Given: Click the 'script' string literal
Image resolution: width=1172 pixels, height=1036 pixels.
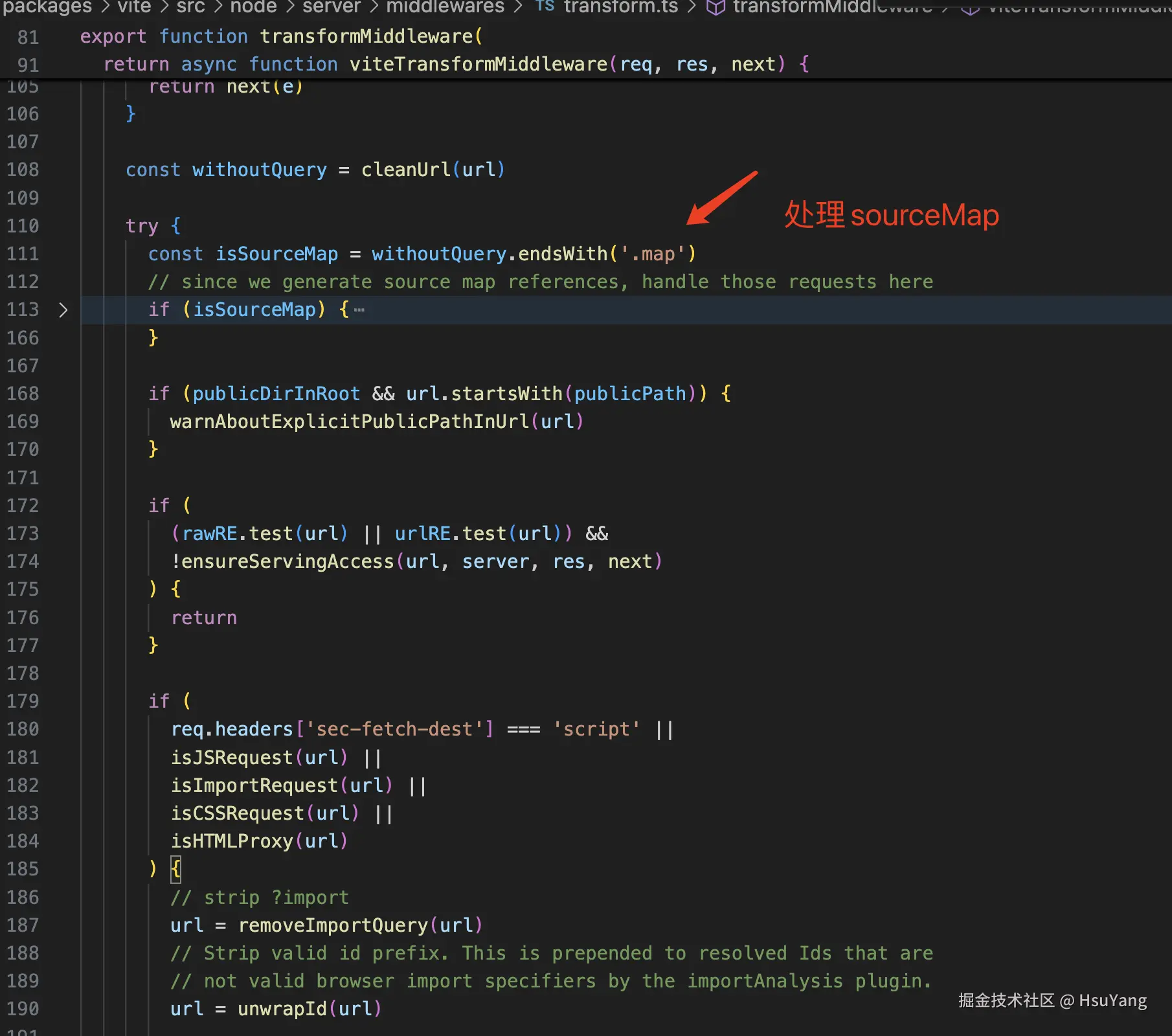Looking at the screenshot, I should pos(596,729).
